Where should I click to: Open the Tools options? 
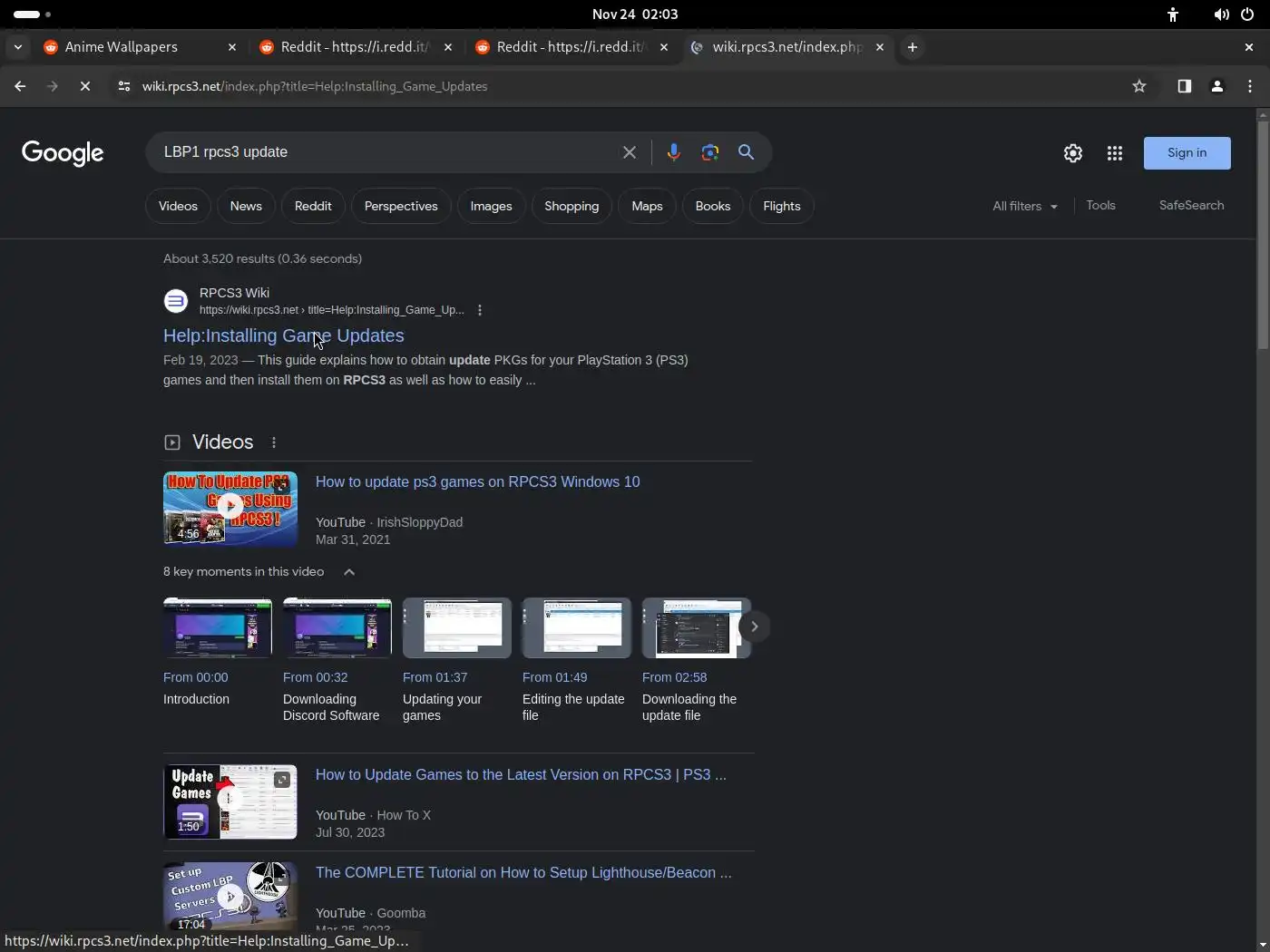1100,205
